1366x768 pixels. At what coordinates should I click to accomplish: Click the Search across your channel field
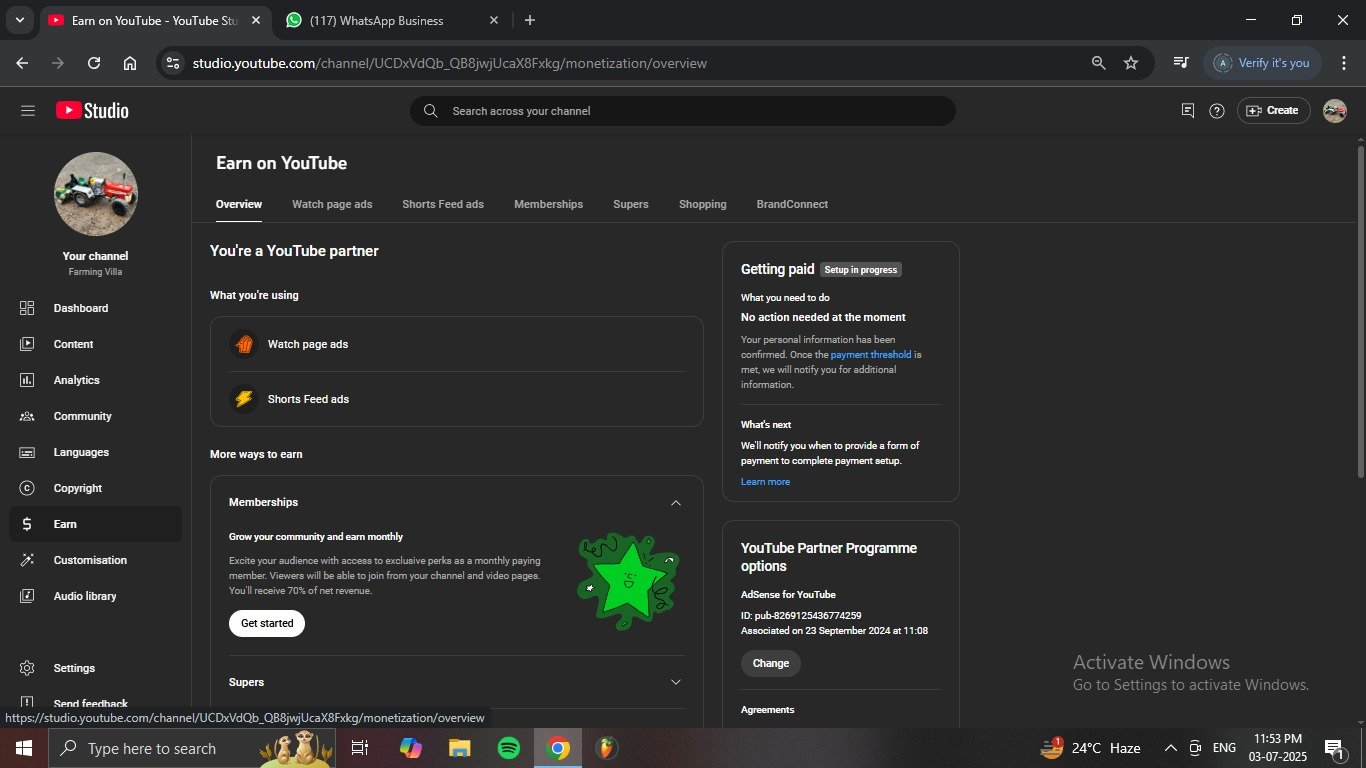tap(683, 111)
